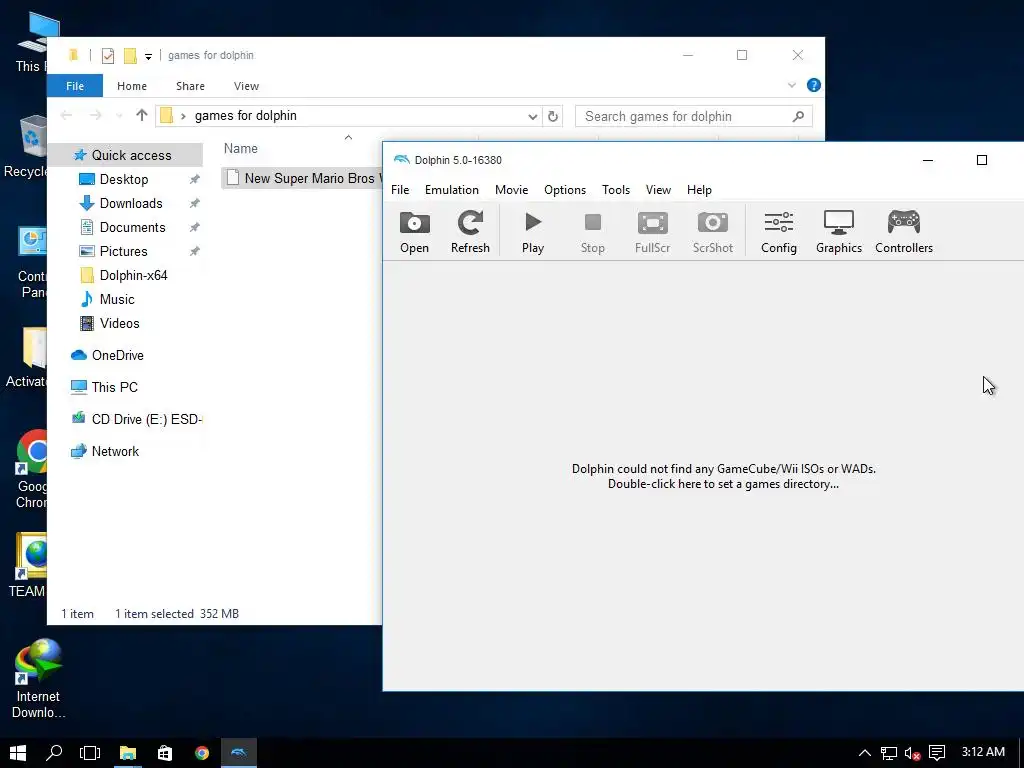
Task: Open taskbar Search
Action: [54, 753]
